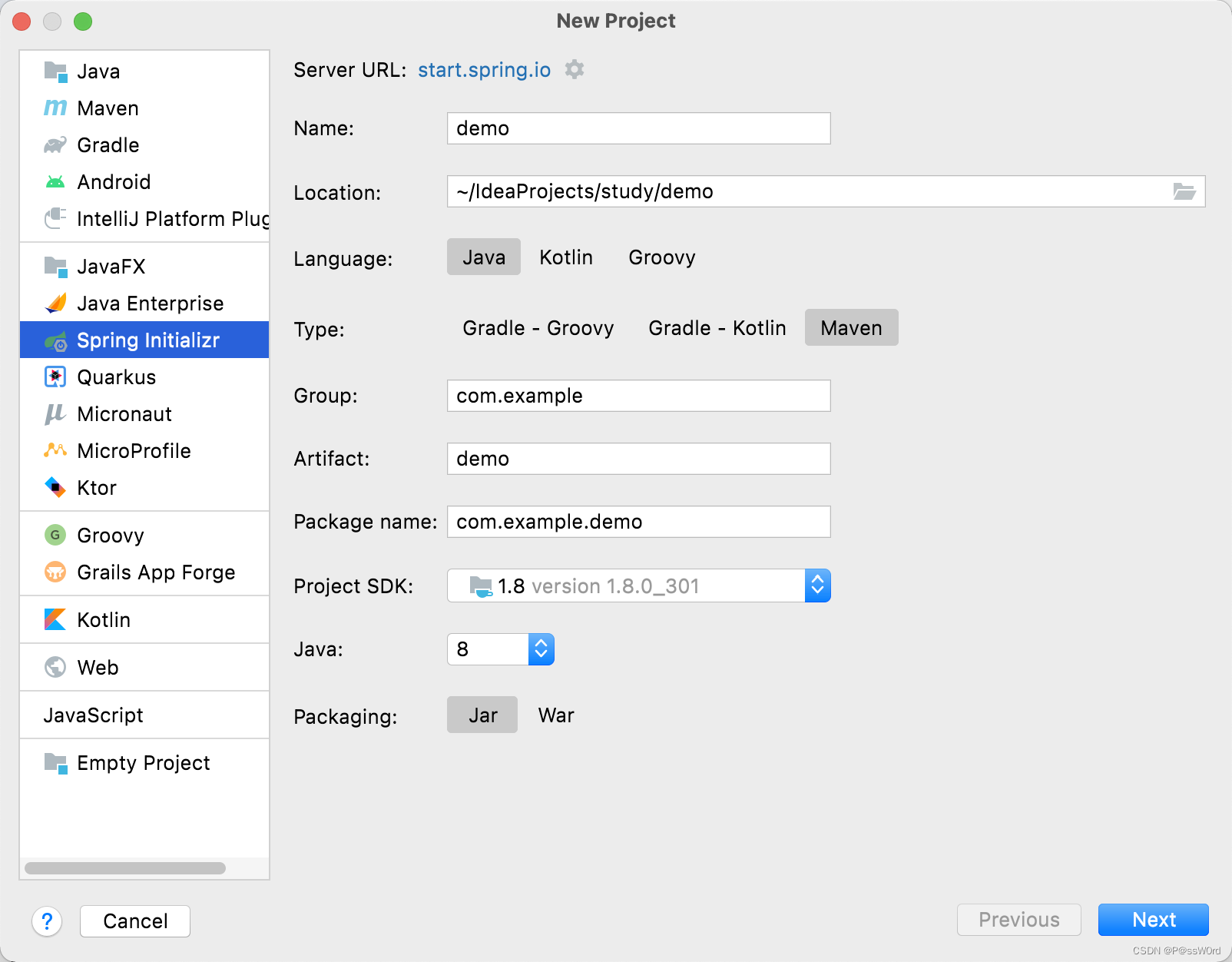1232x962 pixels.
Task: Click the MicroProfile icon
Action: tap(55, 451)
